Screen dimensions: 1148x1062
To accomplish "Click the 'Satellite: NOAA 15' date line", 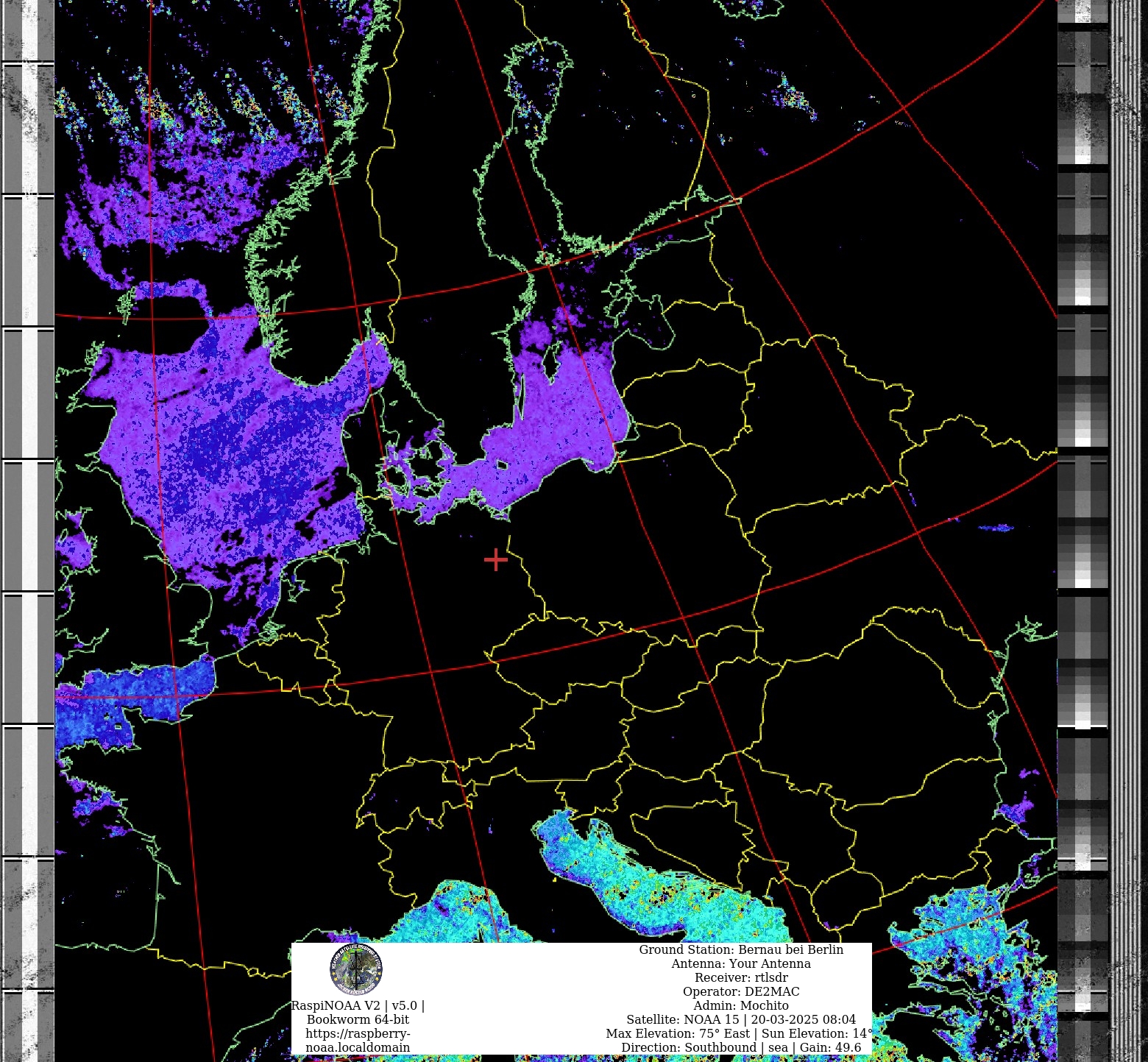I will [x=741, y=1019].
